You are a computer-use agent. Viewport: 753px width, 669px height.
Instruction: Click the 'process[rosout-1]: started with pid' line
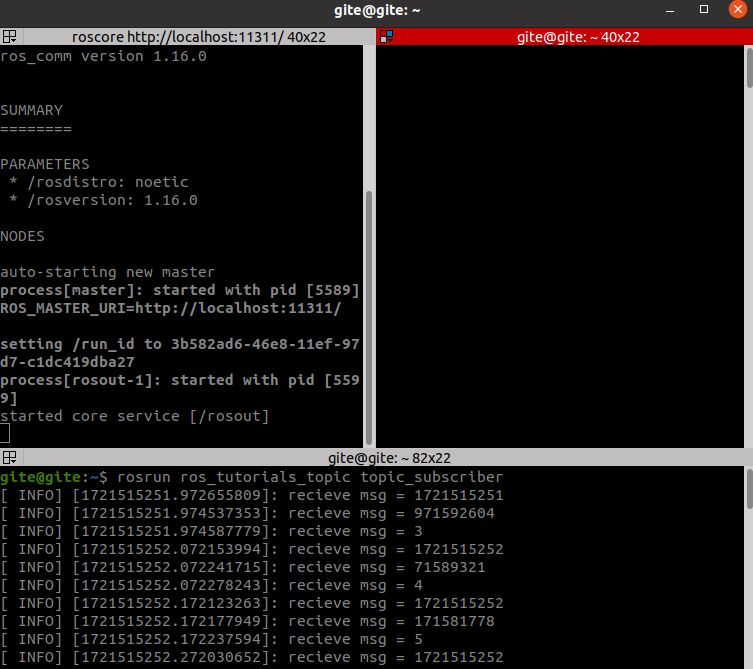tap(180, 380)
